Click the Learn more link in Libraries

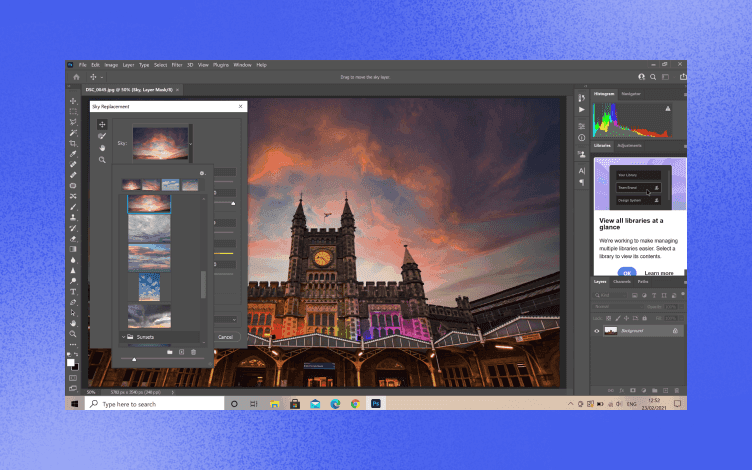pyautogui.click(x=658, y=273)
